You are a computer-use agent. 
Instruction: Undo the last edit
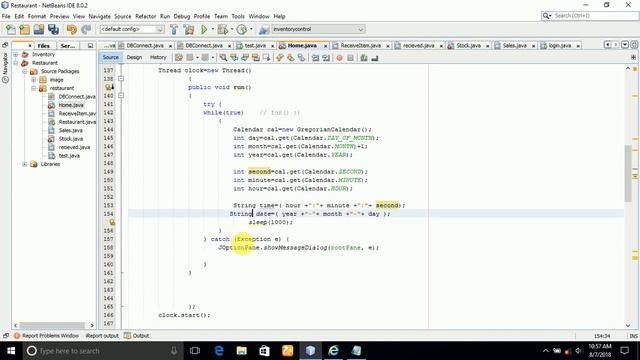coord(72,29)
